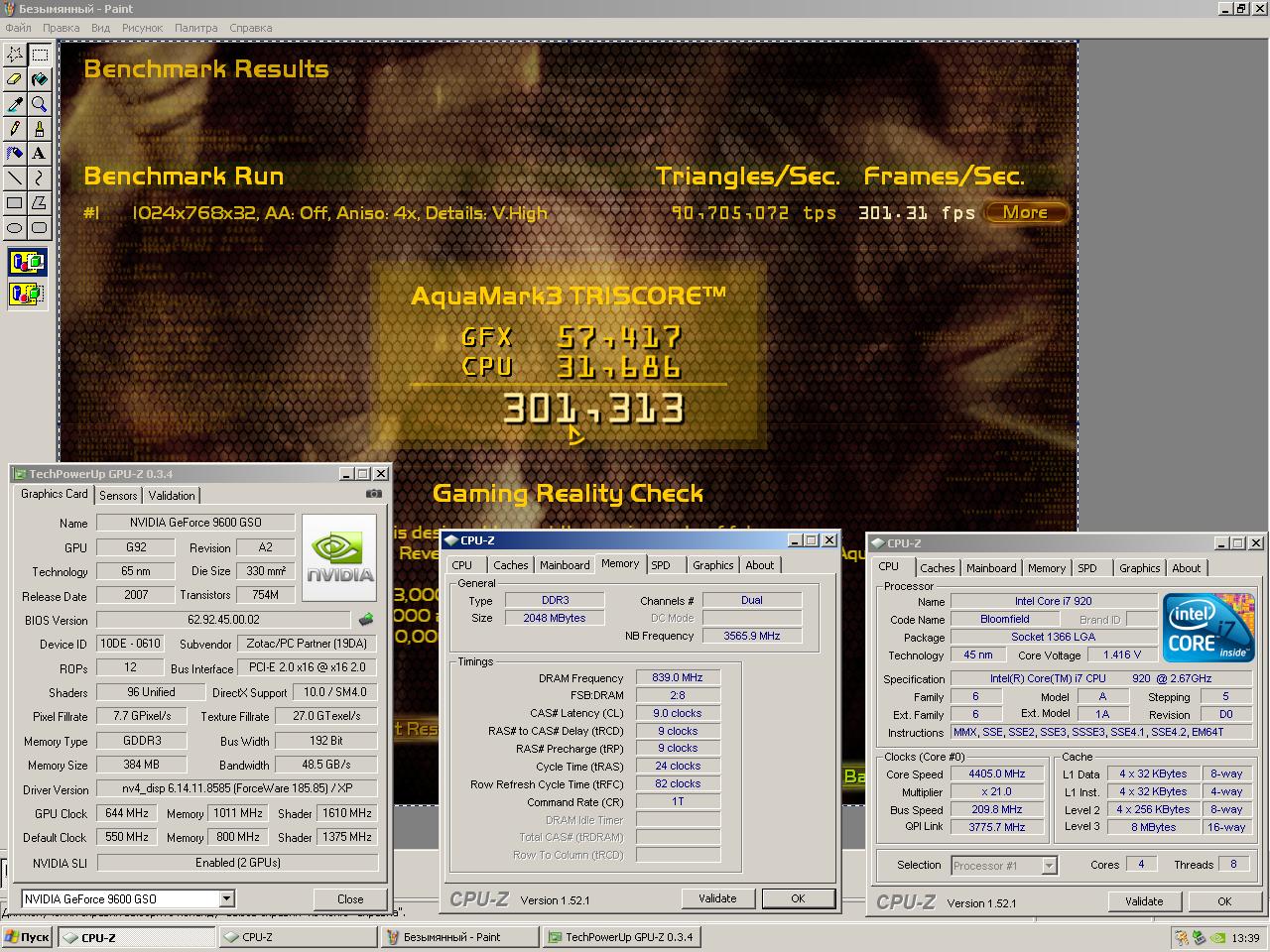Screen dimensions: 1270x952
Task: Select the Curve tool in Paint
Action: (x=40, y=178)
